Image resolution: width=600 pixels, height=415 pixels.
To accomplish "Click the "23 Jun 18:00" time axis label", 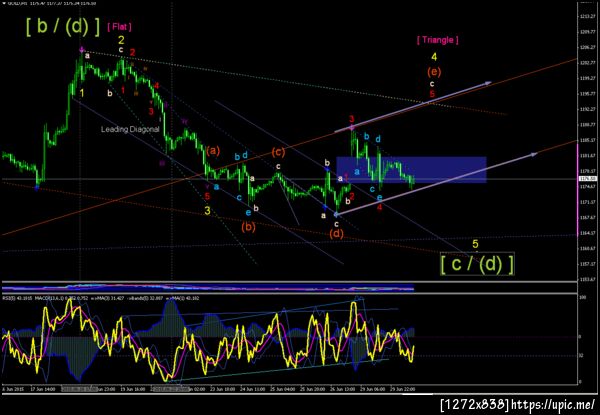I will 224,389.
